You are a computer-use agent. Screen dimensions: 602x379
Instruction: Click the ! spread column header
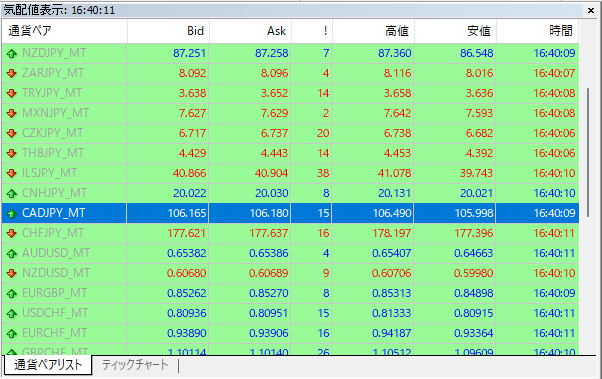tap(312, 31)
